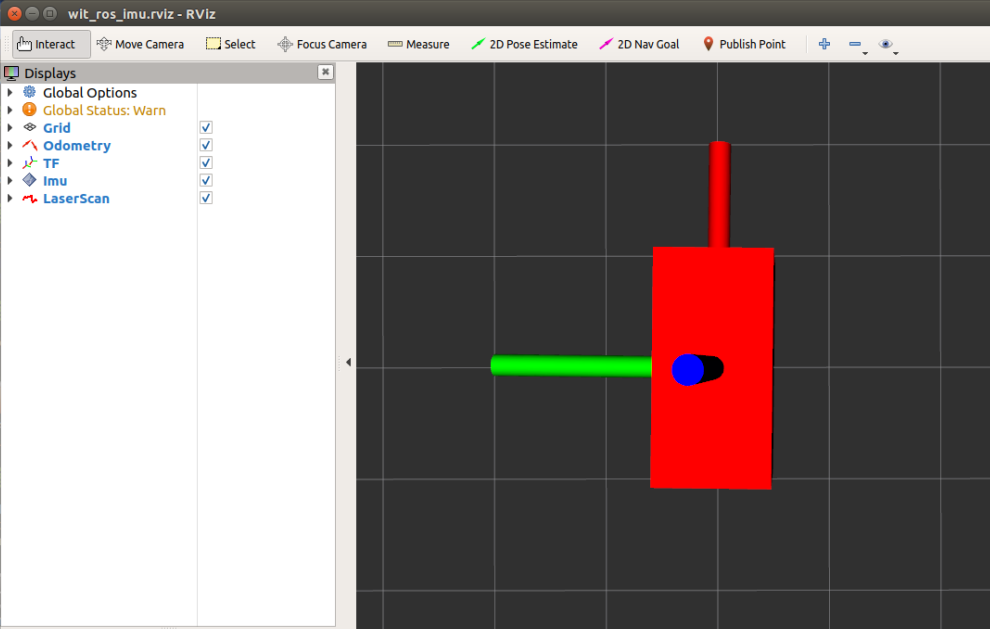The height and width of the screenshot is (629, 990).
Task: Expand Global Options tree item
Action: tap(9, 92)
